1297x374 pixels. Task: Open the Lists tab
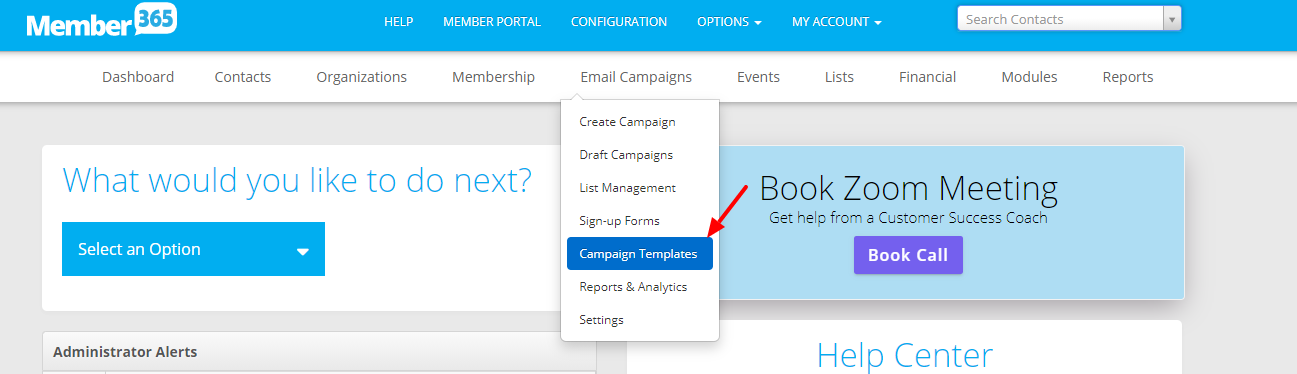pyautogui.click(x=839, y=77)
